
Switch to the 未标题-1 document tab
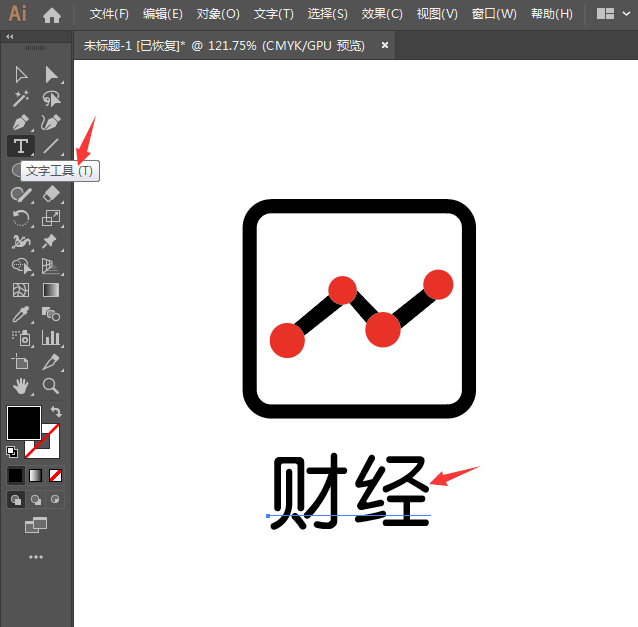224,46
